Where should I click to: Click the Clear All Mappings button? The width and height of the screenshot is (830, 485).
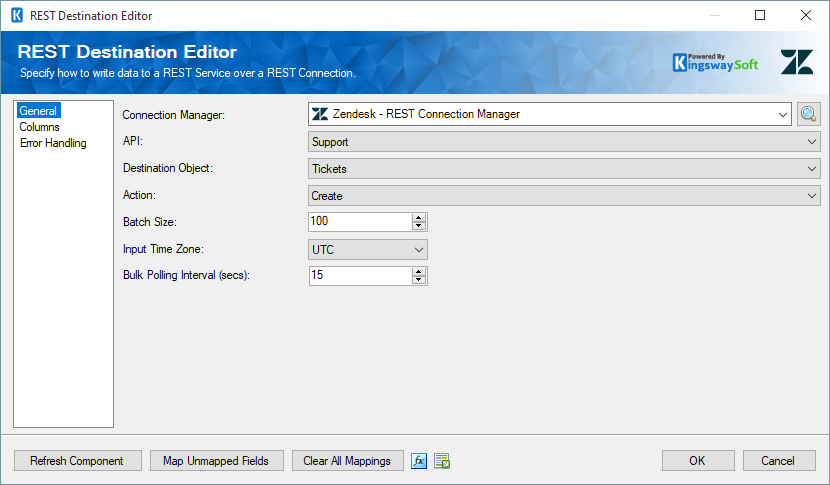click(x=347, y=461)
